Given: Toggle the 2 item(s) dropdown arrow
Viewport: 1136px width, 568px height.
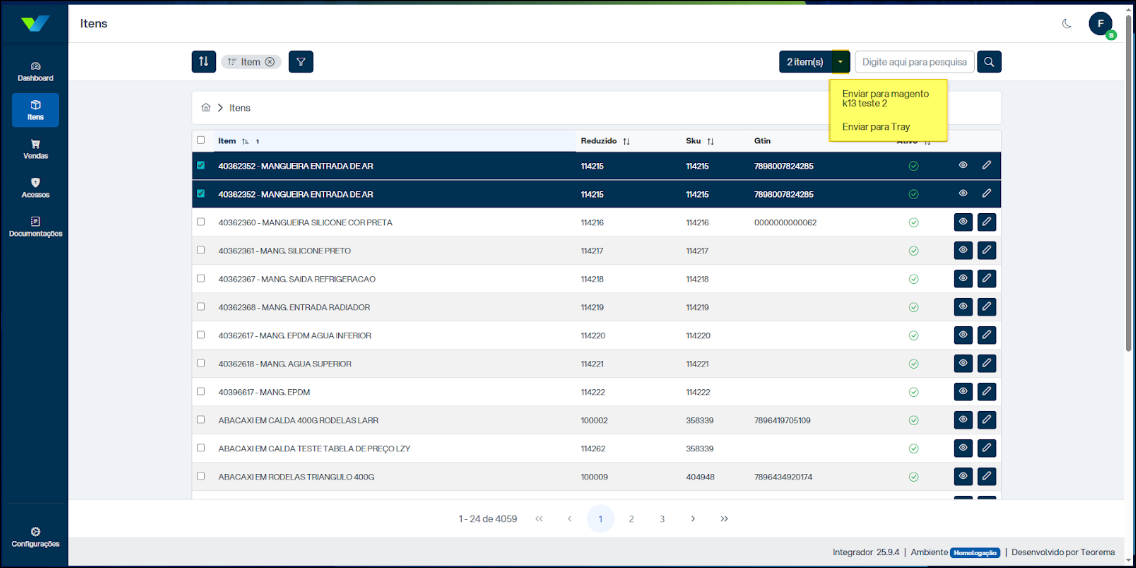Looking at the screenshot, I should [840, 62].
